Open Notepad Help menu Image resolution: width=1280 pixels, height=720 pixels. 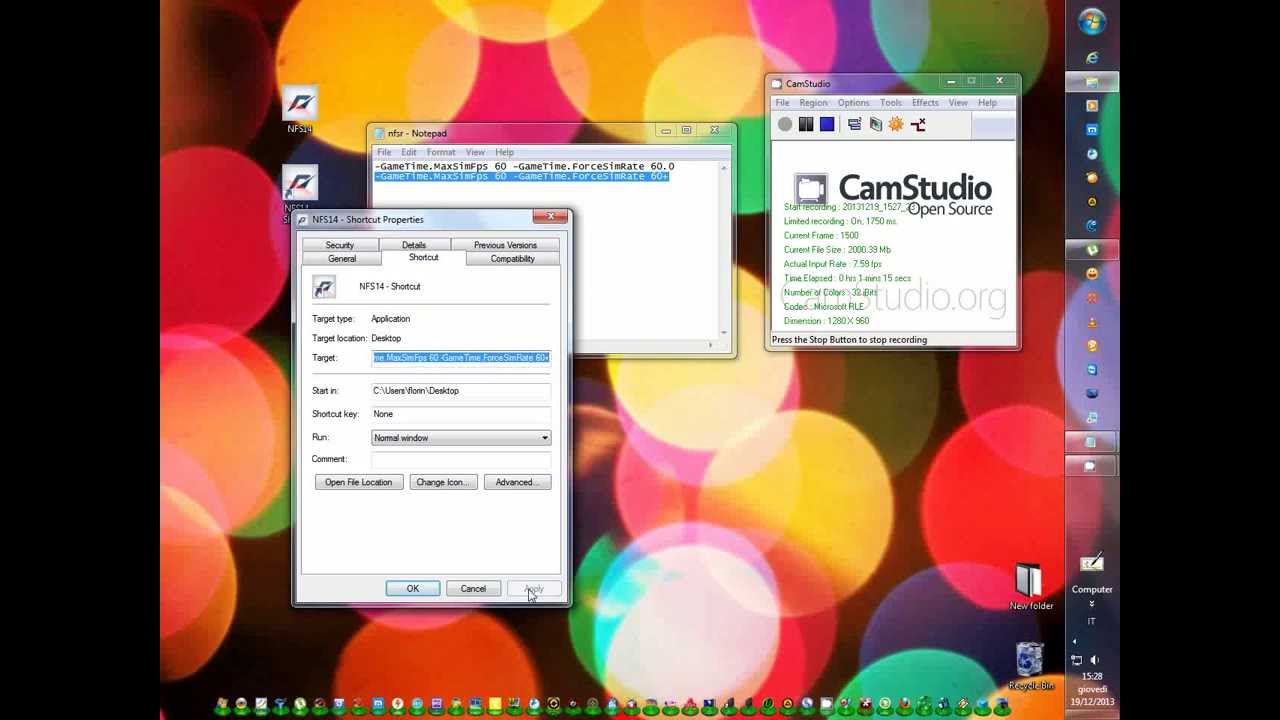(x=504, y=152)
